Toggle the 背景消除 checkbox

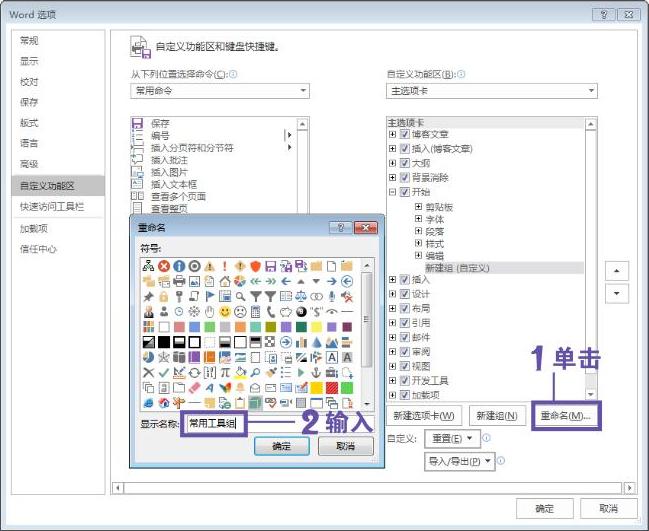point(405,178)
